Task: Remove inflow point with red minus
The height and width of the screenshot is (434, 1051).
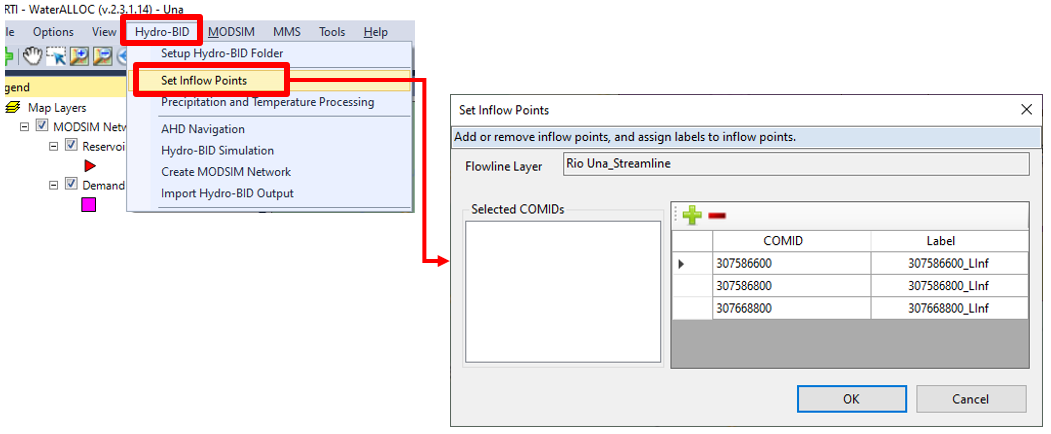Action: tap(717, 215)
